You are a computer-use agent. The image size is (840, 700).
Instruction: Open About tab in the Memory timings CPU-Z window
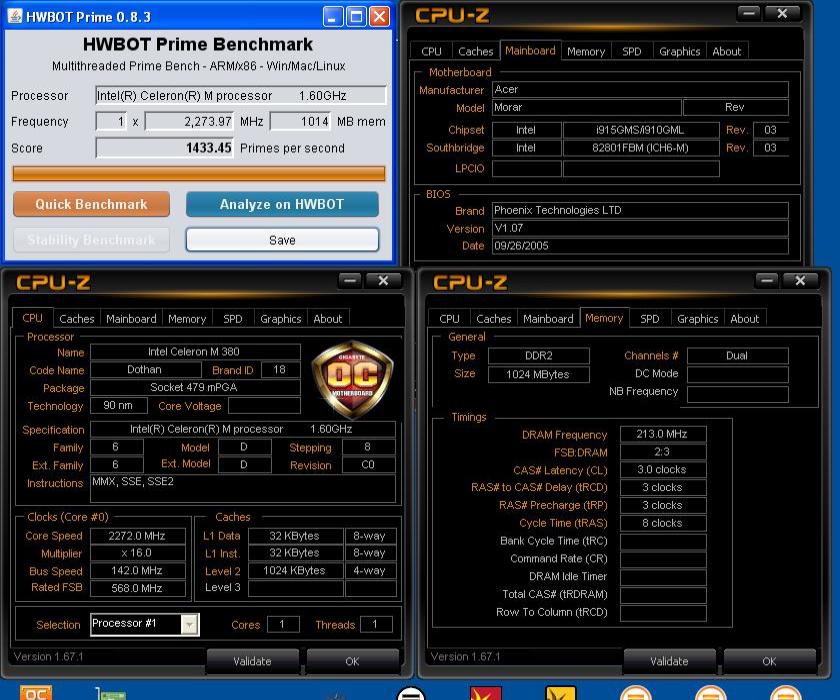[x=745, y=319]
